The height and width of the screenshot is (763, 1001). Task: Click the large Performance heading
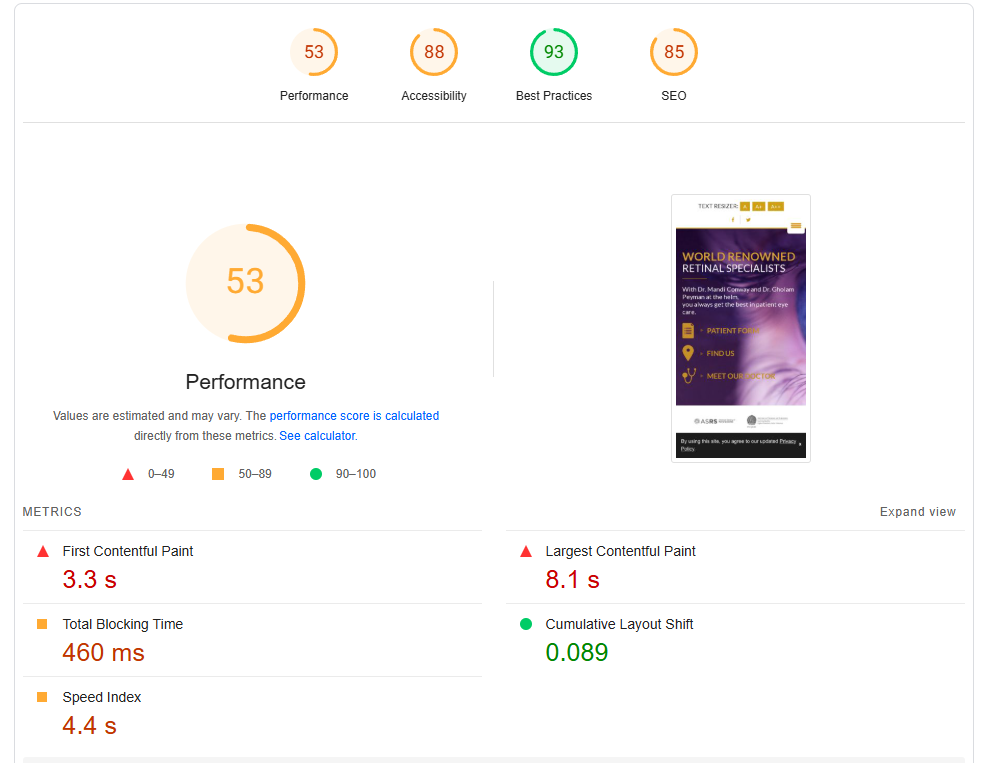[245, 382]
